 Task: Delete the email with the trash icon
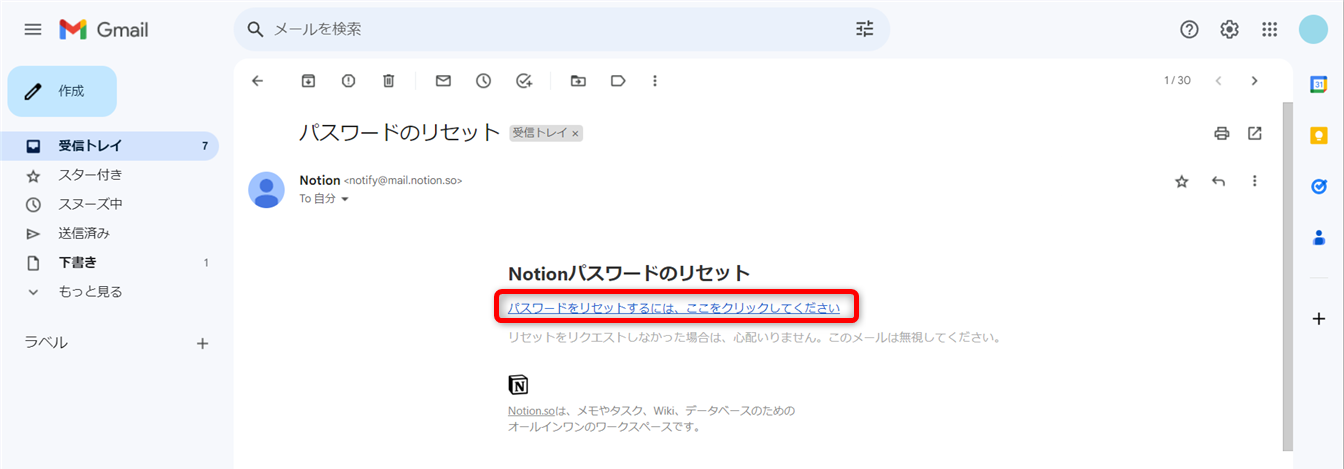click(388, 81)
